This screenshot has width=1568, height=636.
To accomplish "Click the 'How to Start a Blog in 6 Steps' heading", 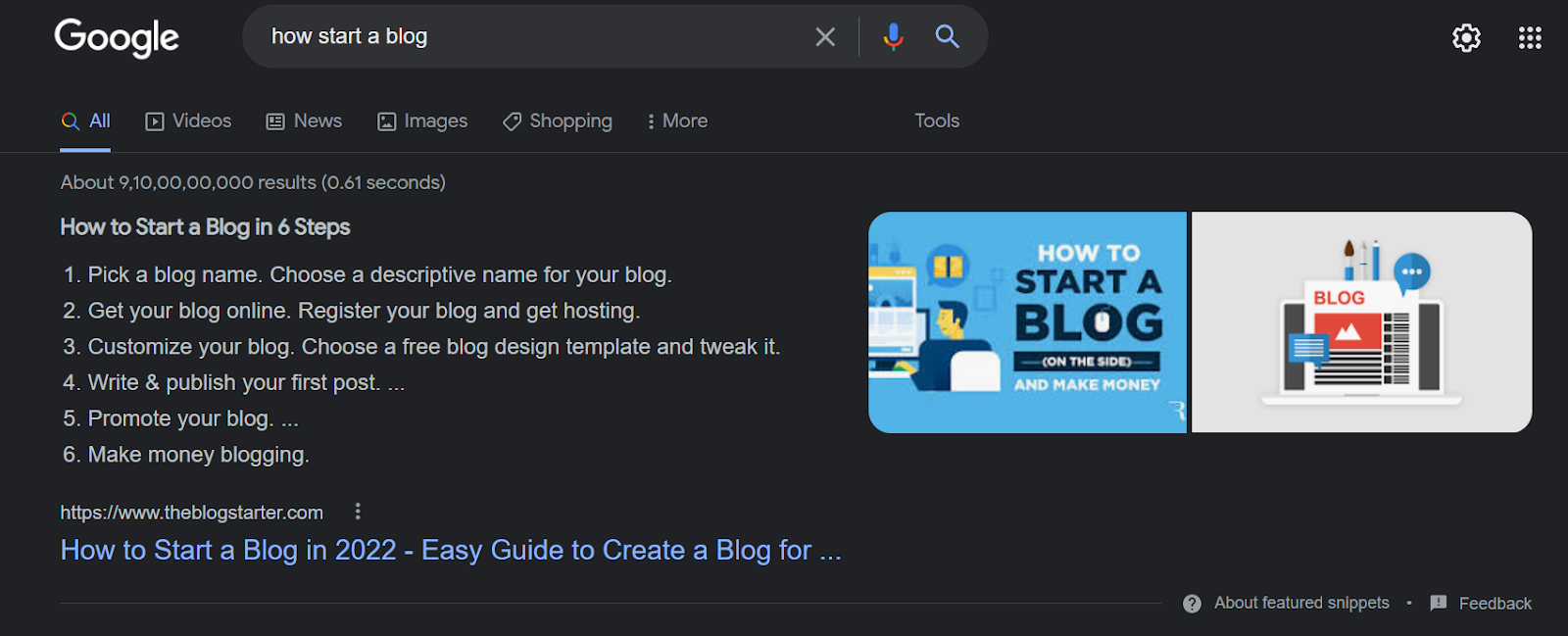I will (205, 227).
